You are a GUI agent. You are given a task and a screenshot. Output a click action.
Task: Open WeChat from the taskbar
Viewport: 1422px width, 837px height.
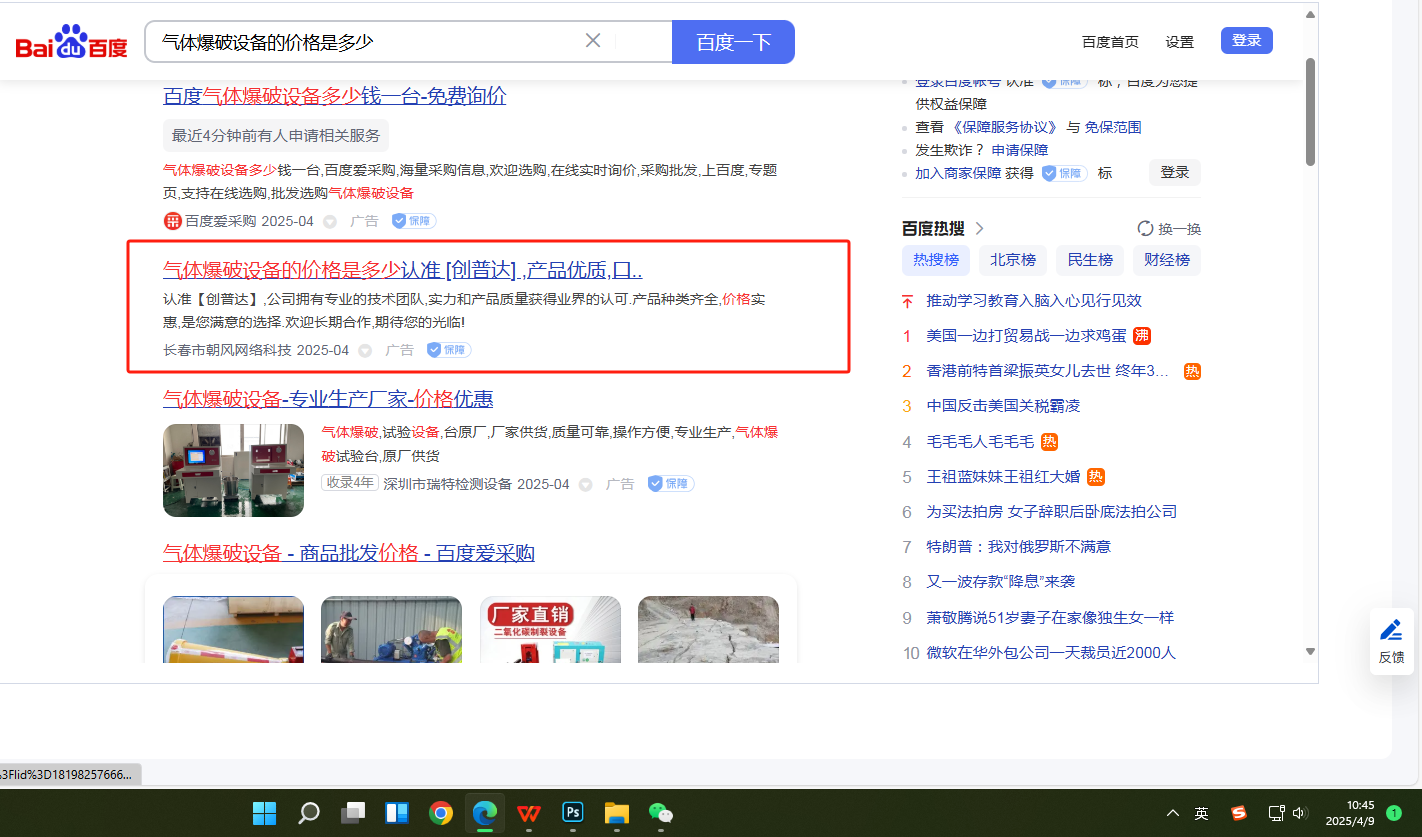661,813
